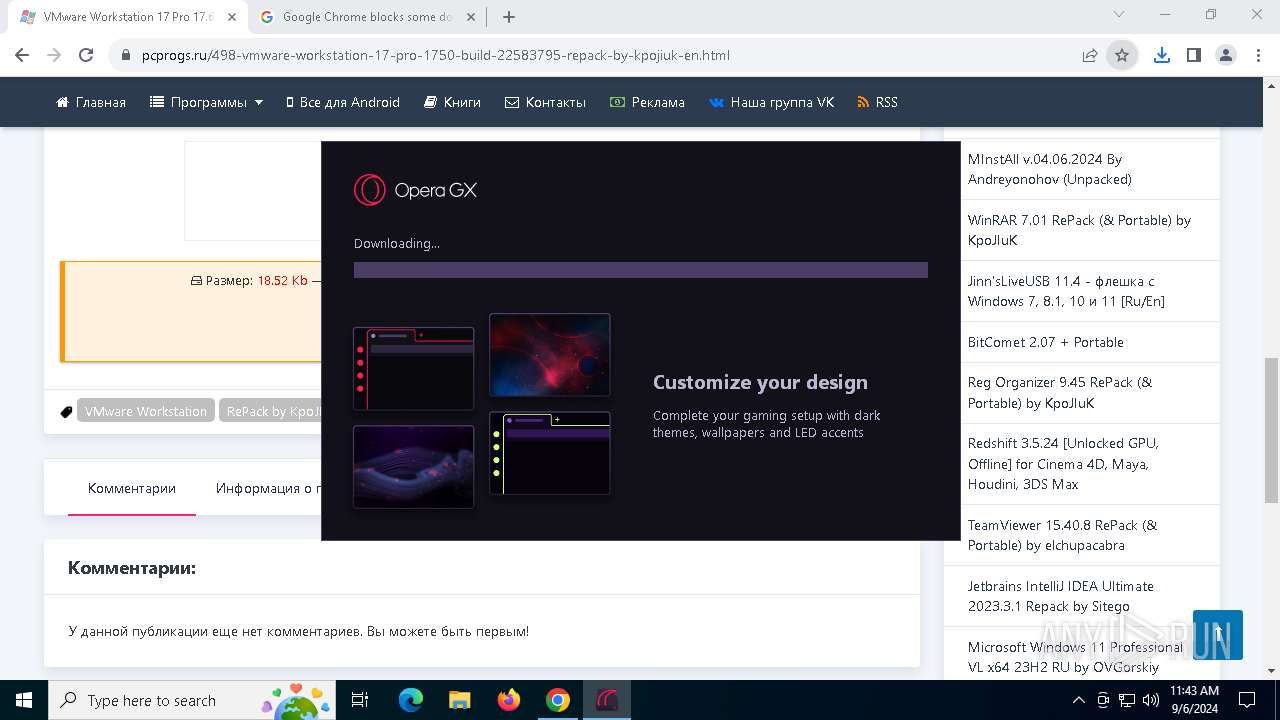This screenshot has width=1280, height=720.
Task: Expand Программы dropdown menu
Action: [206, 102]
